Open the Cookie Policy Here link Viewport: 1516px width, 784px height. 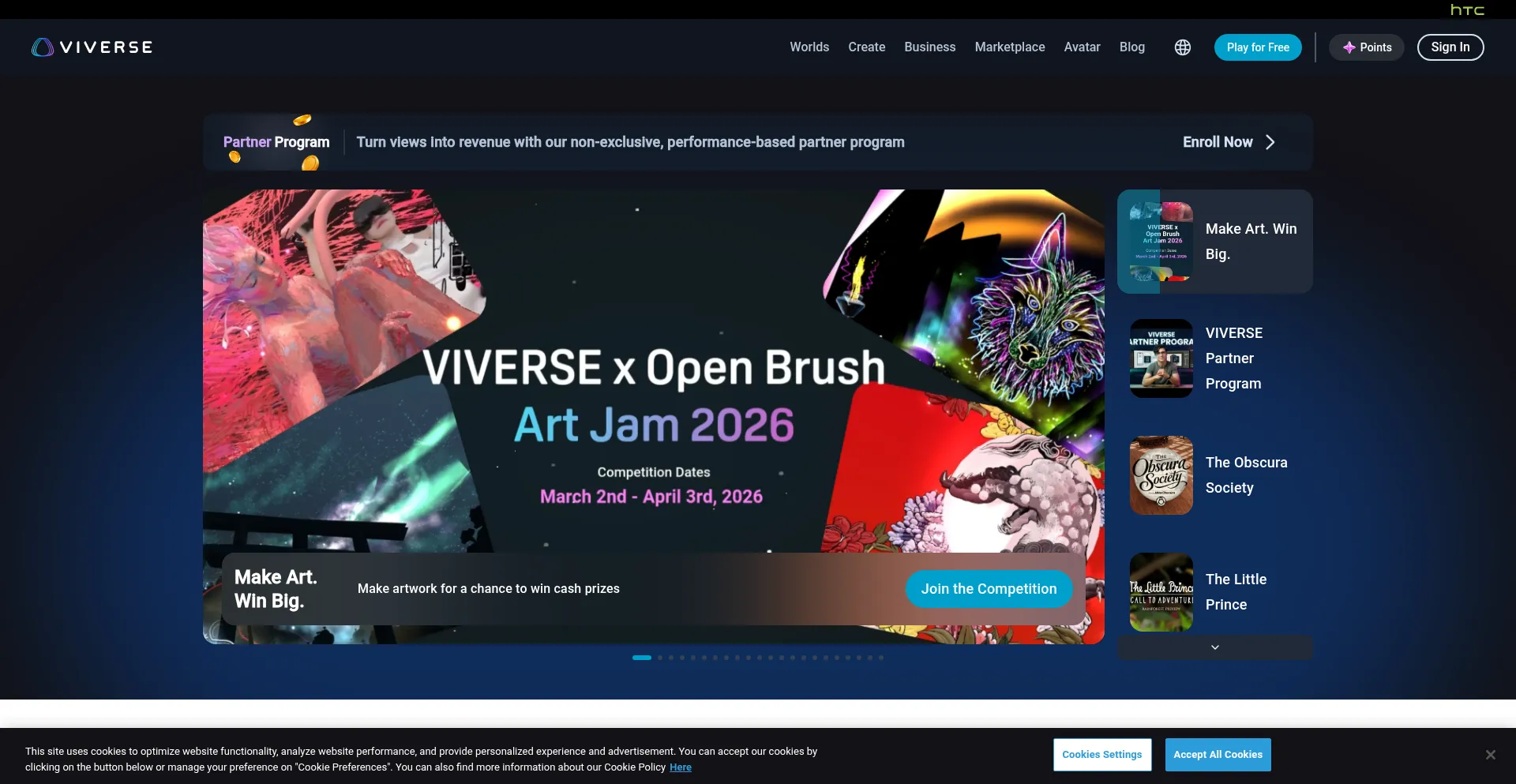(680, 767)
